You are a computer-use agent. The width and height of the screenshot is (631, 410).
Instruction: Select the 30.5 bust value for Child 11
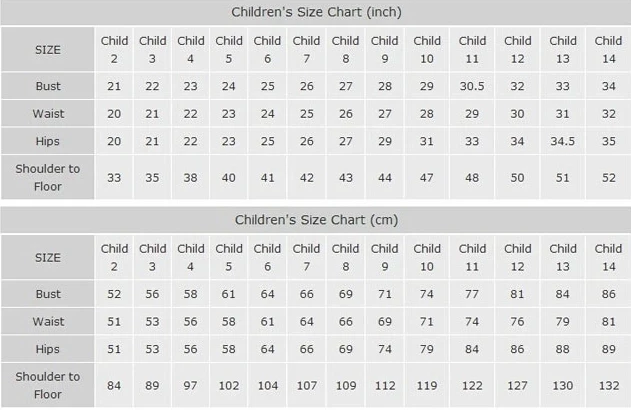[x=472, y=87]
